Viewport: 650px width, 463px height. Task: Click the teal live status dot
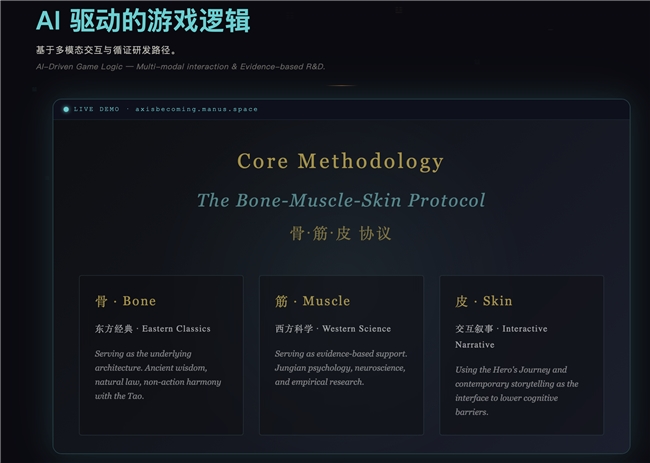point(66,109)
